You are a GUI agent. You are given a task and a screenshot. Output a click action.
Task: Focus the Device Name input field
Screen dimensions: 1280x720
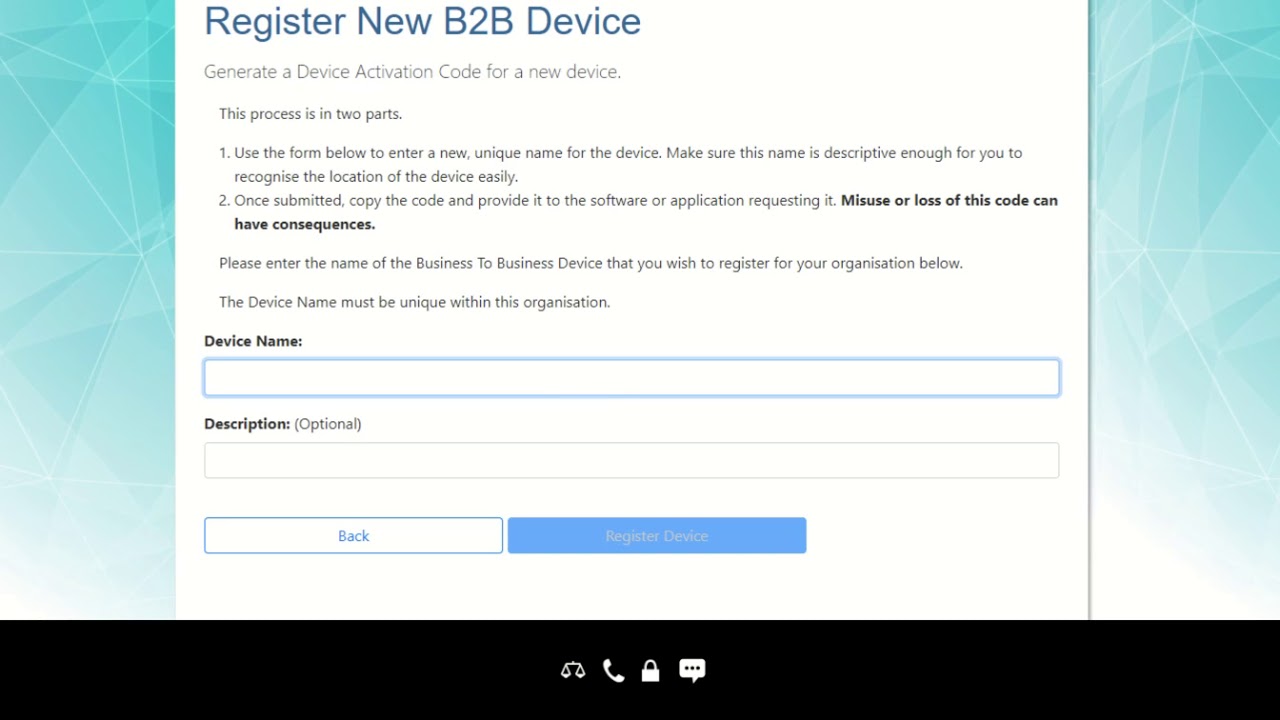click(632, 378)
